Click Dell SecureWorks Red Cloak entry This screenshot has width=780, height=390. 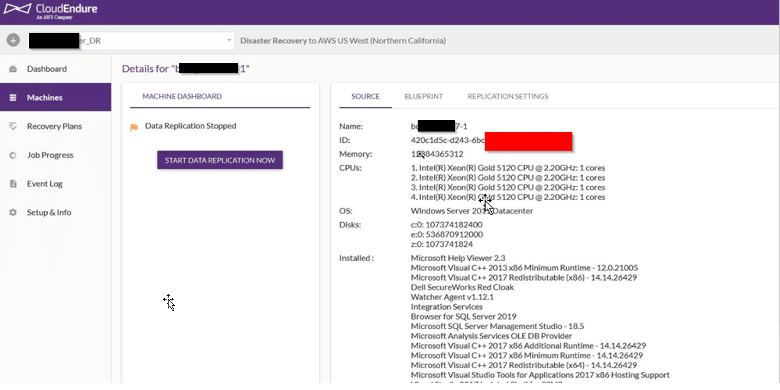point(462,288)
